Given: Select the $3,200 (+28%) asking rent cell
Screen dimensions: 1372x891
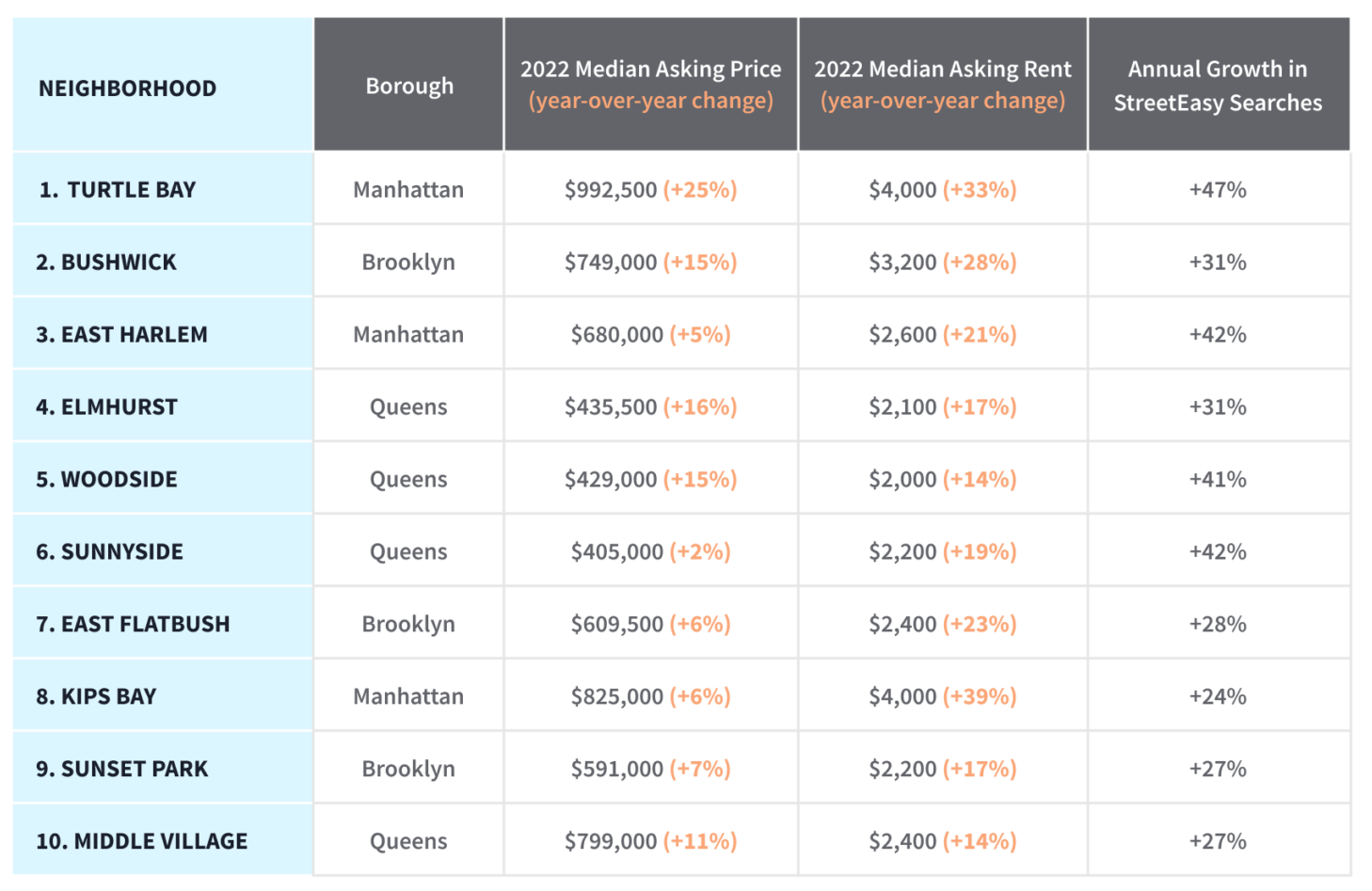Looking at the screenshot, I should pos(942,263).
